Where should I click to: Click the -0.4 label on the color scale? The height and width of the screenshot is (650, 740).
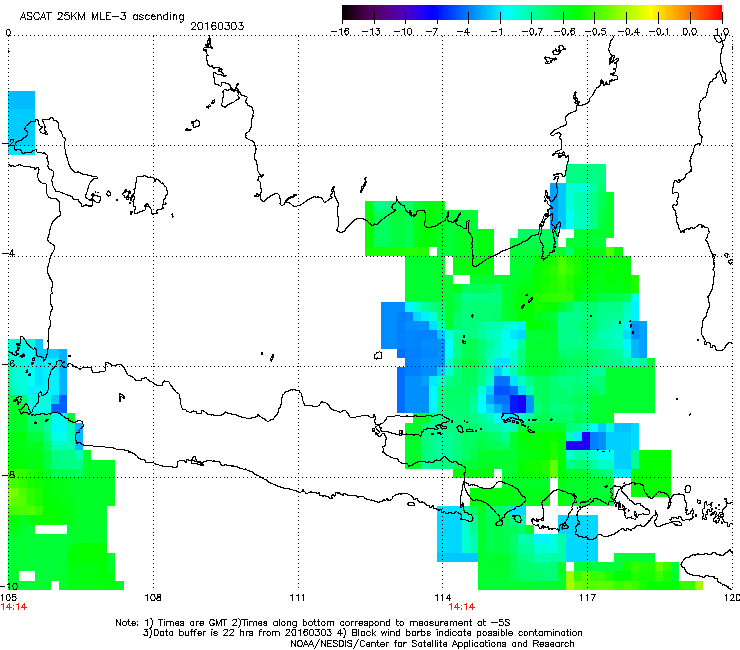click(628, 32)
